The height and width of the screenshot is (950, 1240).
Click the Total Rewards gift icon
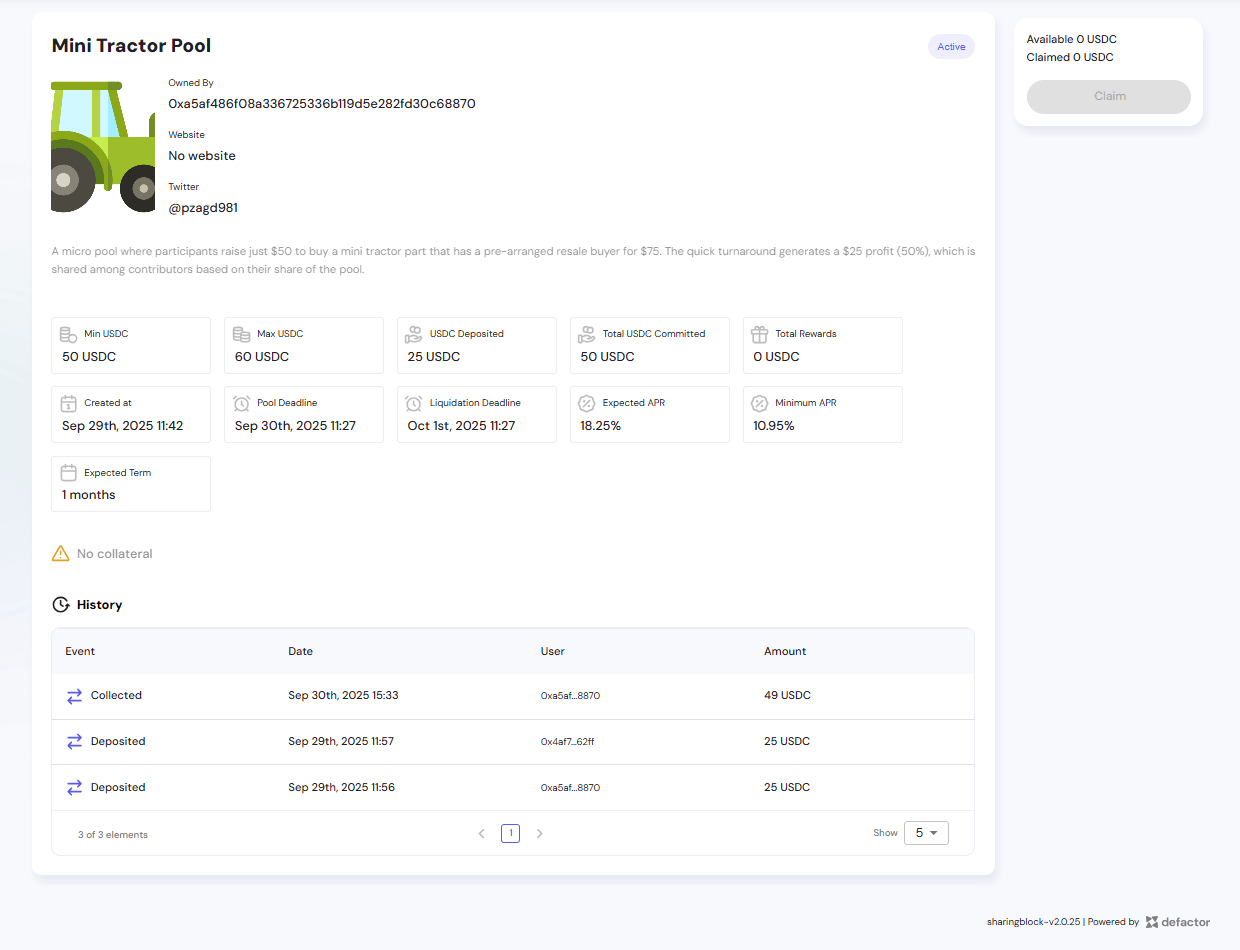[x=760, y=335]
